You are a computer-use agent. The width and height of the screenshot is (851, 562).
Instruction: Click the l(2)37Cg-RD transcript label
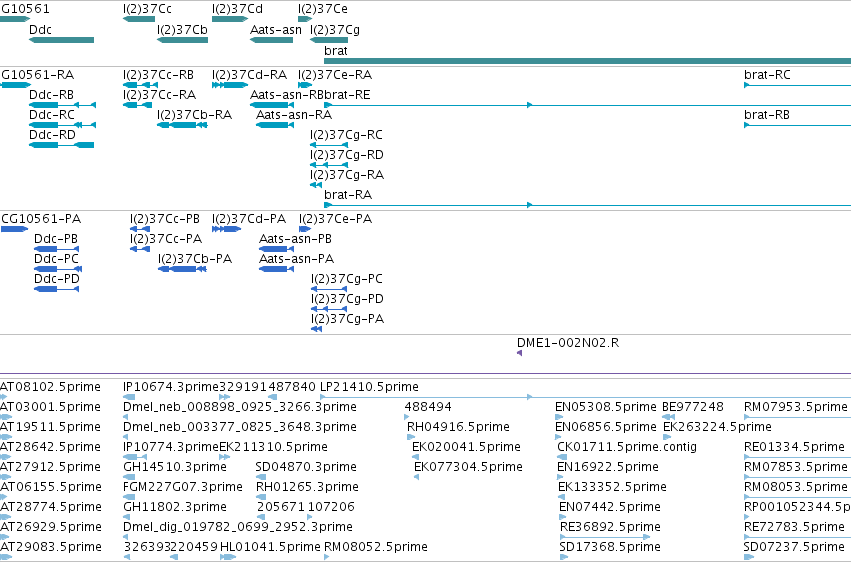pyautogui.click(x=347, y=155)
